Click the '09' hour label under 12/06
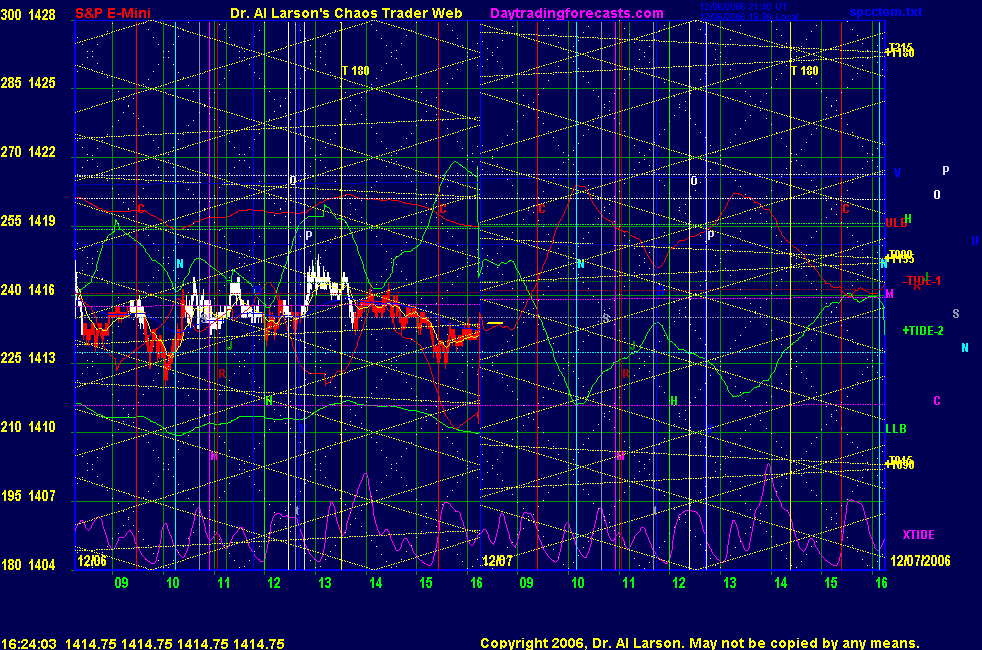This screenshot has height=650, width=982. pyautogui.click(x=121, y=583)
